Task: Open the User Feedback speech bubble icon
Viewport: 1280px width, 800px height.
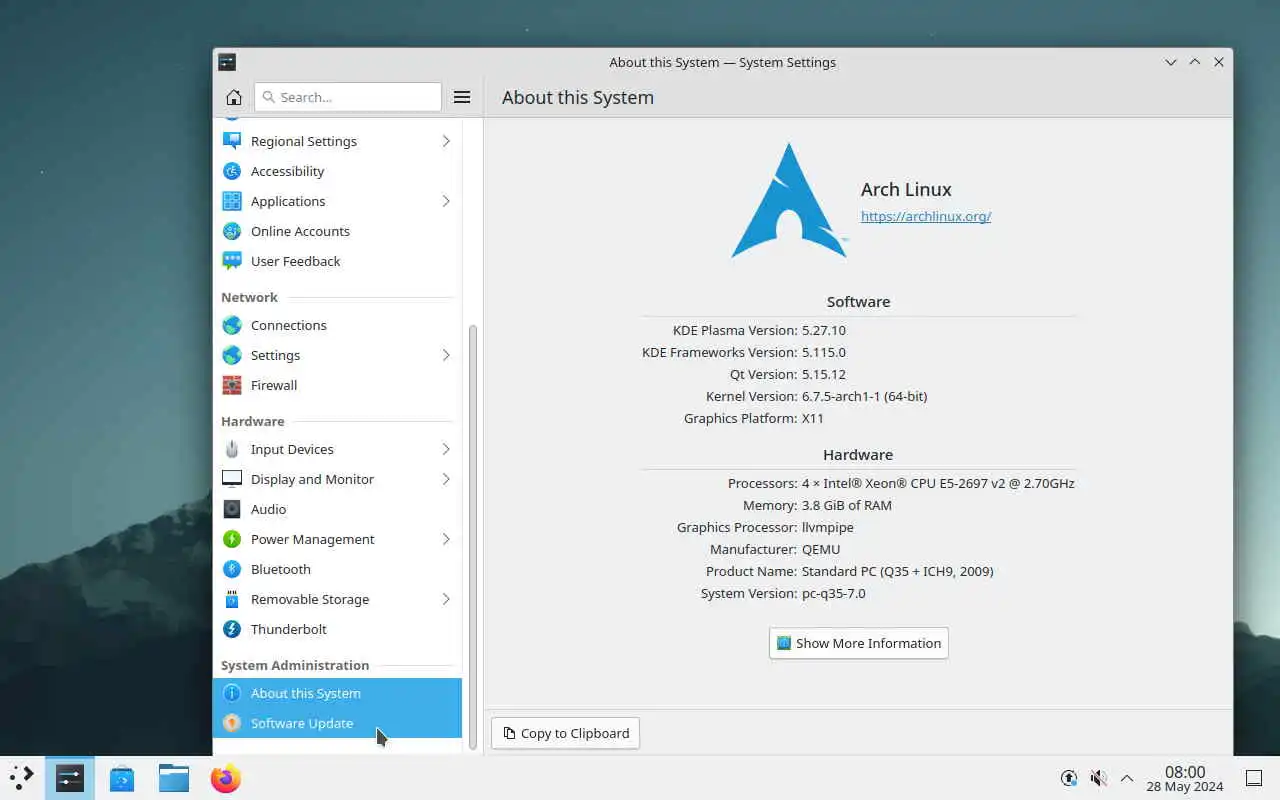Action: (232, 261)
